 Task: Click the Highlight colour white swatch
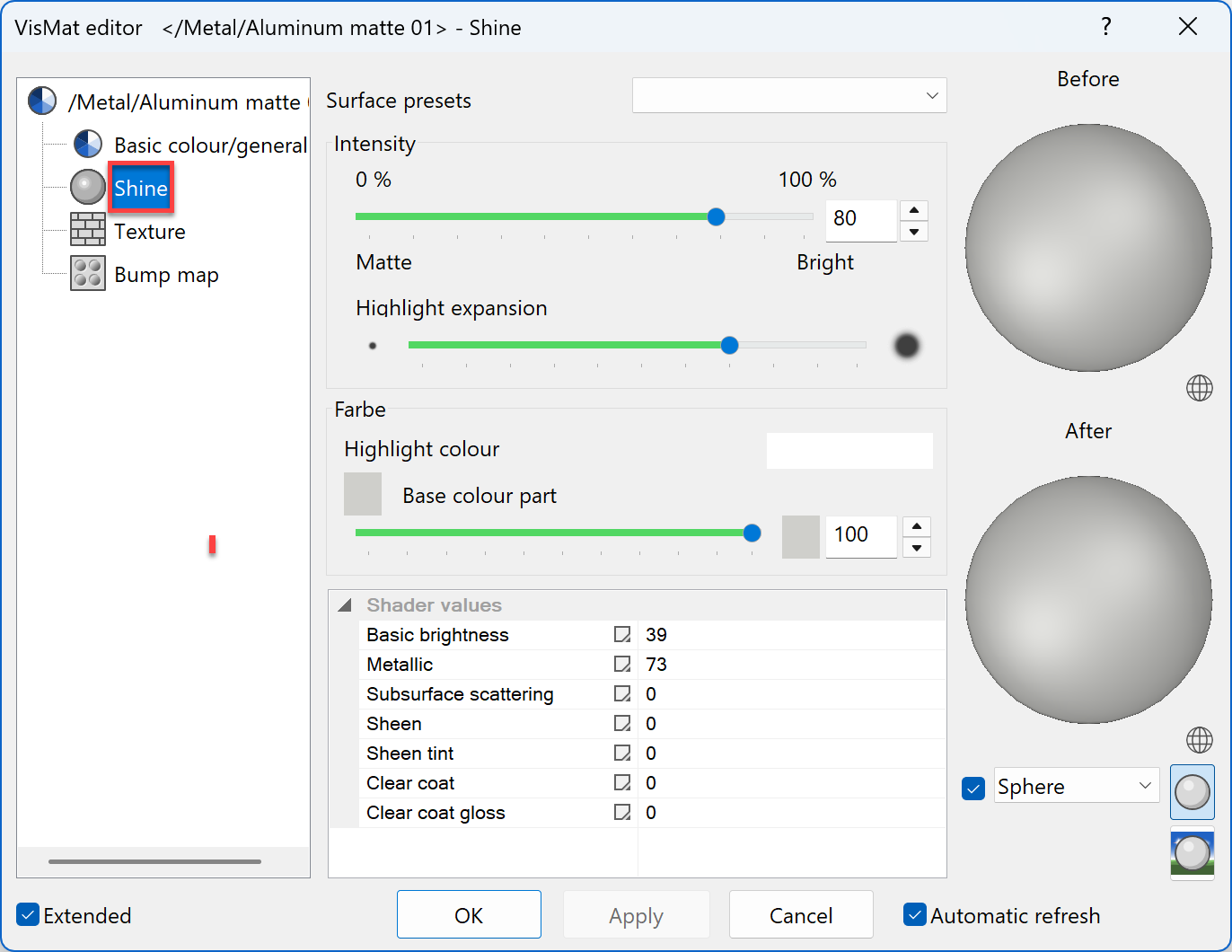click(x=849, y=451)
